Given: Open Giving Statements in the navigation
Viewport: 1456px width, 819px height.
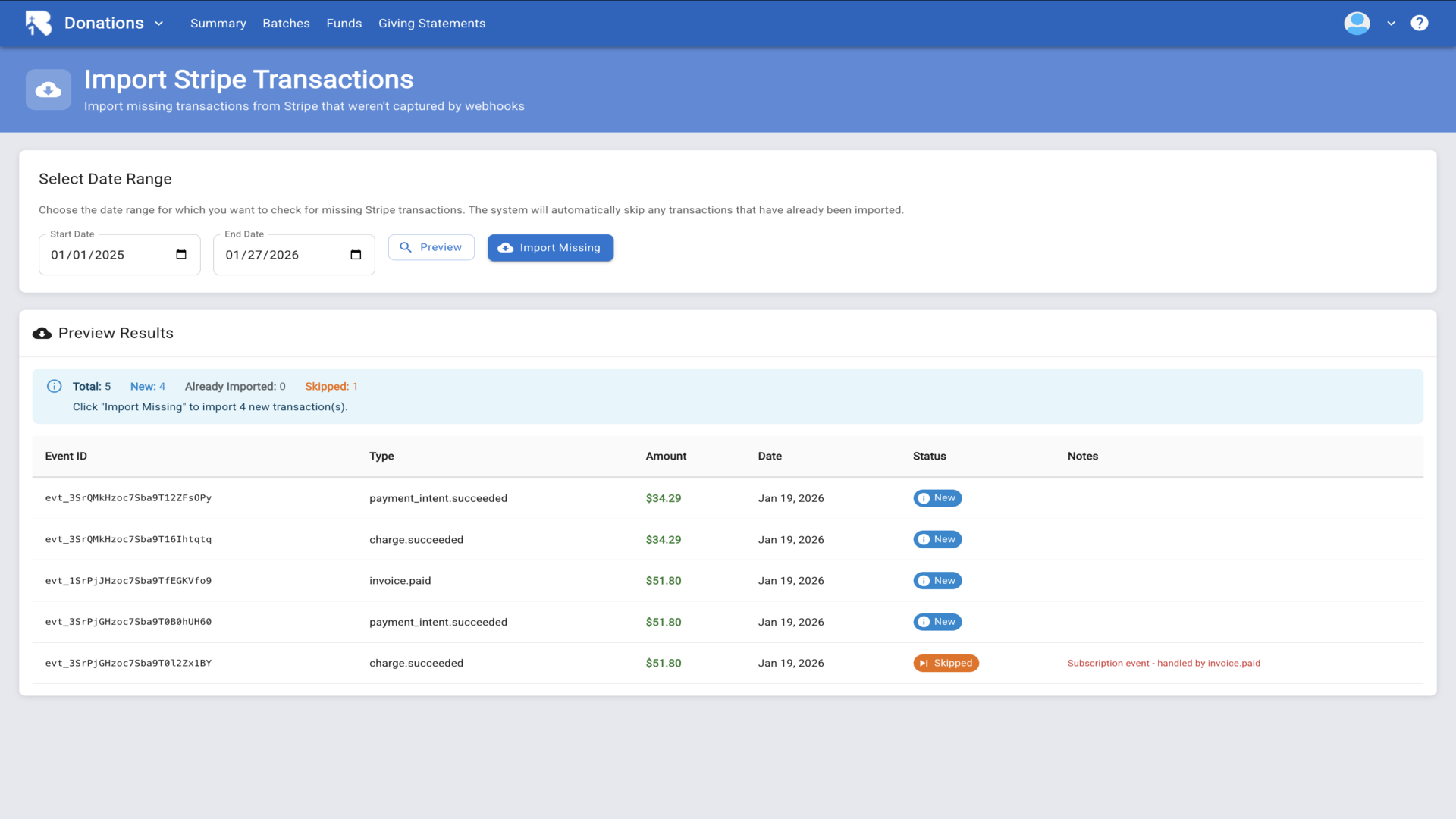Looking at the screenshot, I should (431, 24).
